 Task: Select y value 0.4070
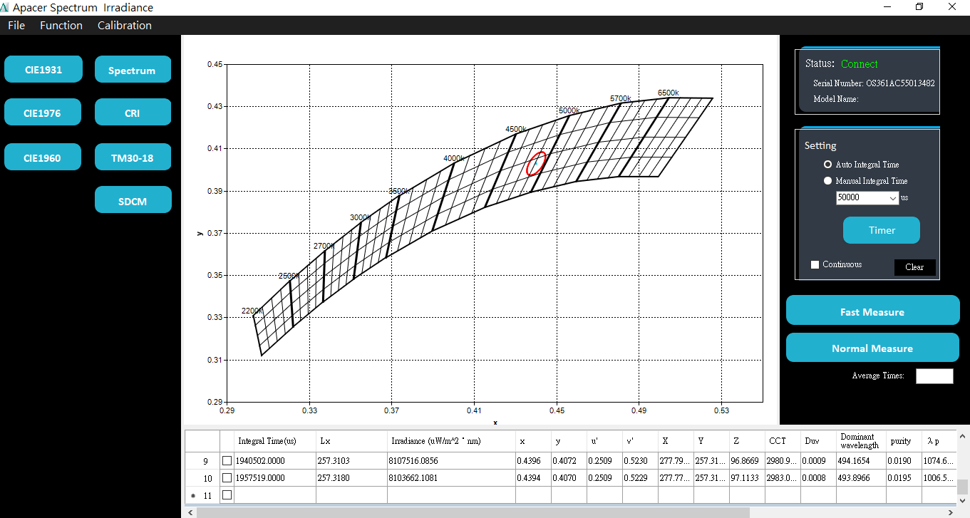pos(568,478)
